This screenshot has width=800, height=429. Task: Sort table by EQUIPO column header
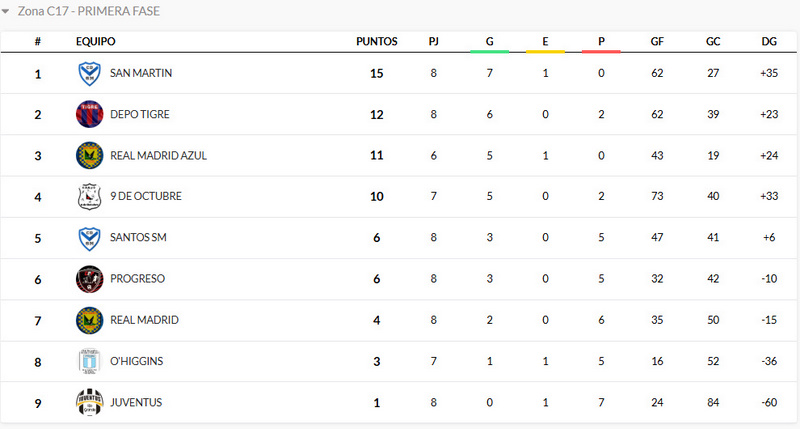pos(96,42)
